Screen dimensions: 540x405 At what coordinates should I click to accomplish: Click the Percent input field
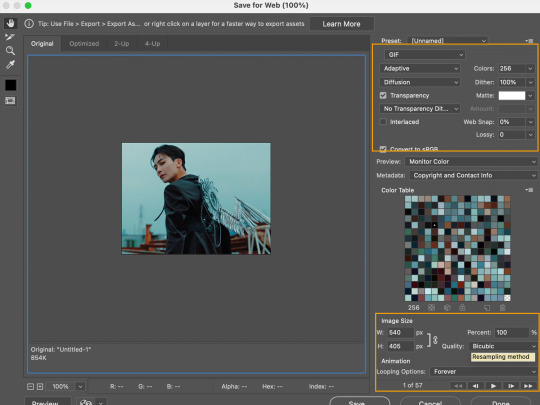[511, 332]
